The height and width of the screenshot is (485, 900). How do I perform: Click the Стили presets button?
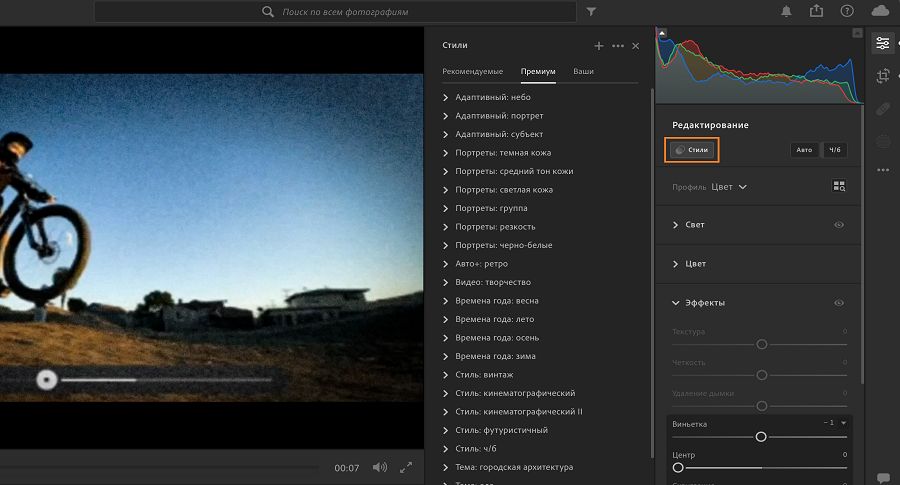click(x=692, y=150)
